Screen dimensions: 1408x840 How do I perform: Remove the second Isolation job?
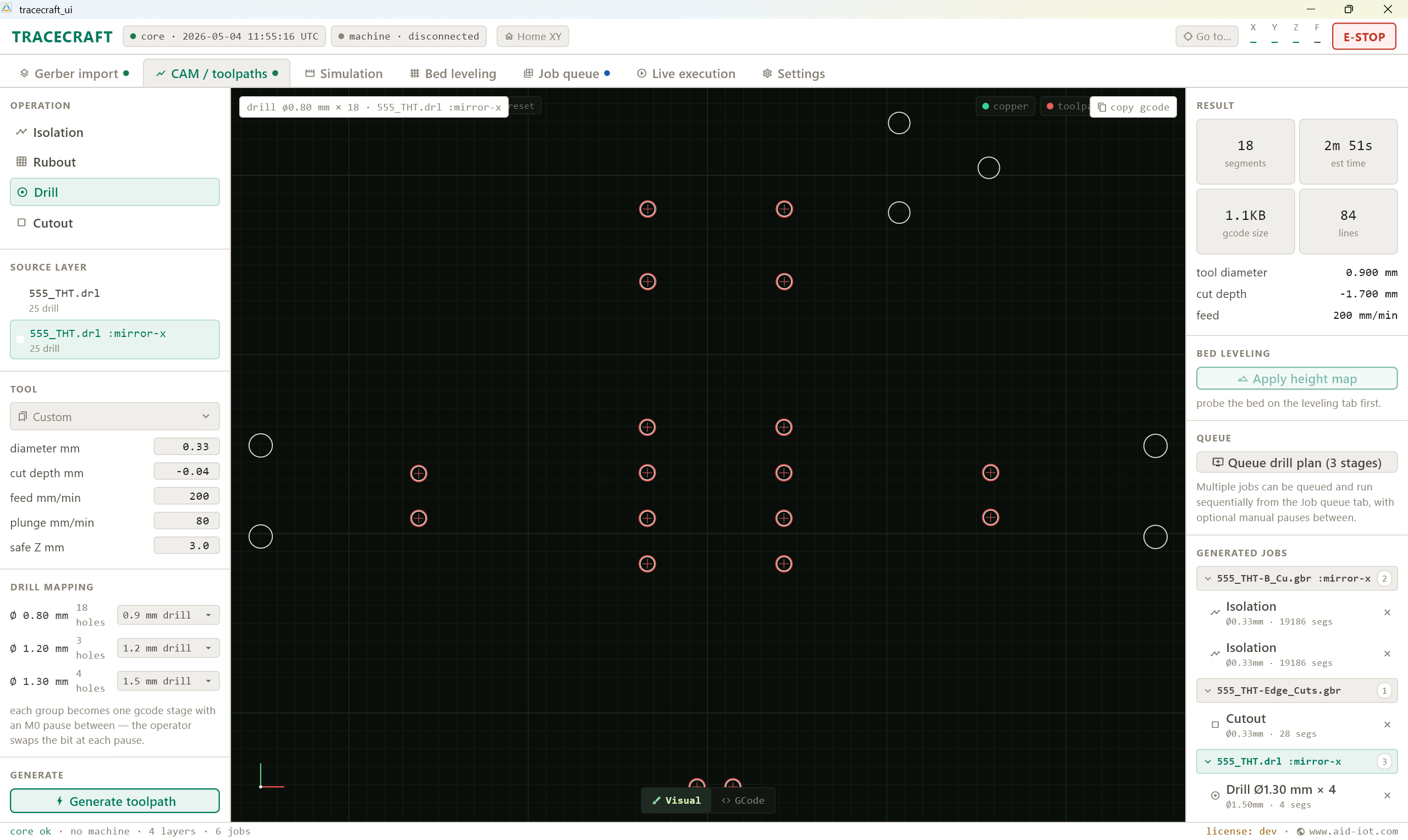click(1387, 654)
